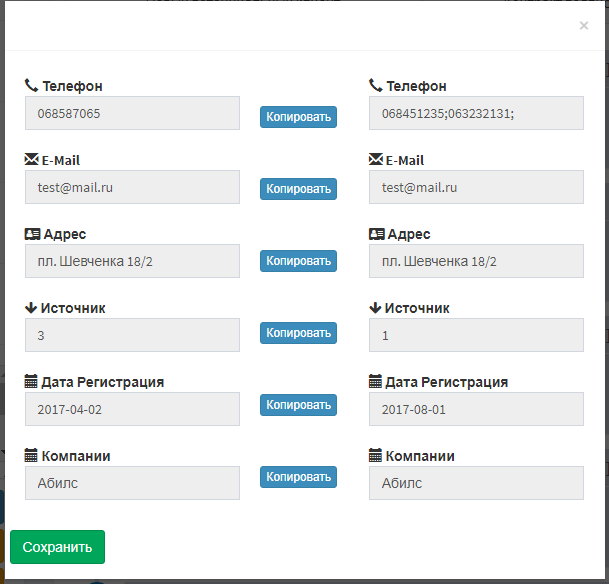Image resolution: width=609 pixels, height=584 pixels.
Task: Close the dialog with the × button
Action: (x=584, y=26)
